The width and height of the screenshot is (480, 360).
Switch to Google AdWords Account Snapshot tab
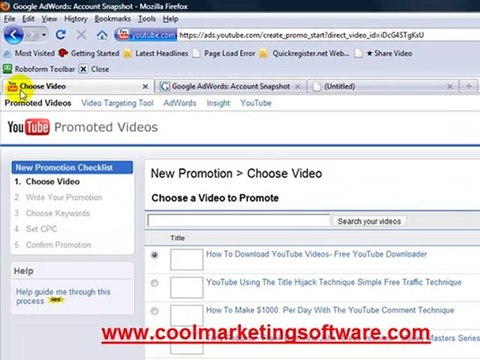(x=230, y=86)
